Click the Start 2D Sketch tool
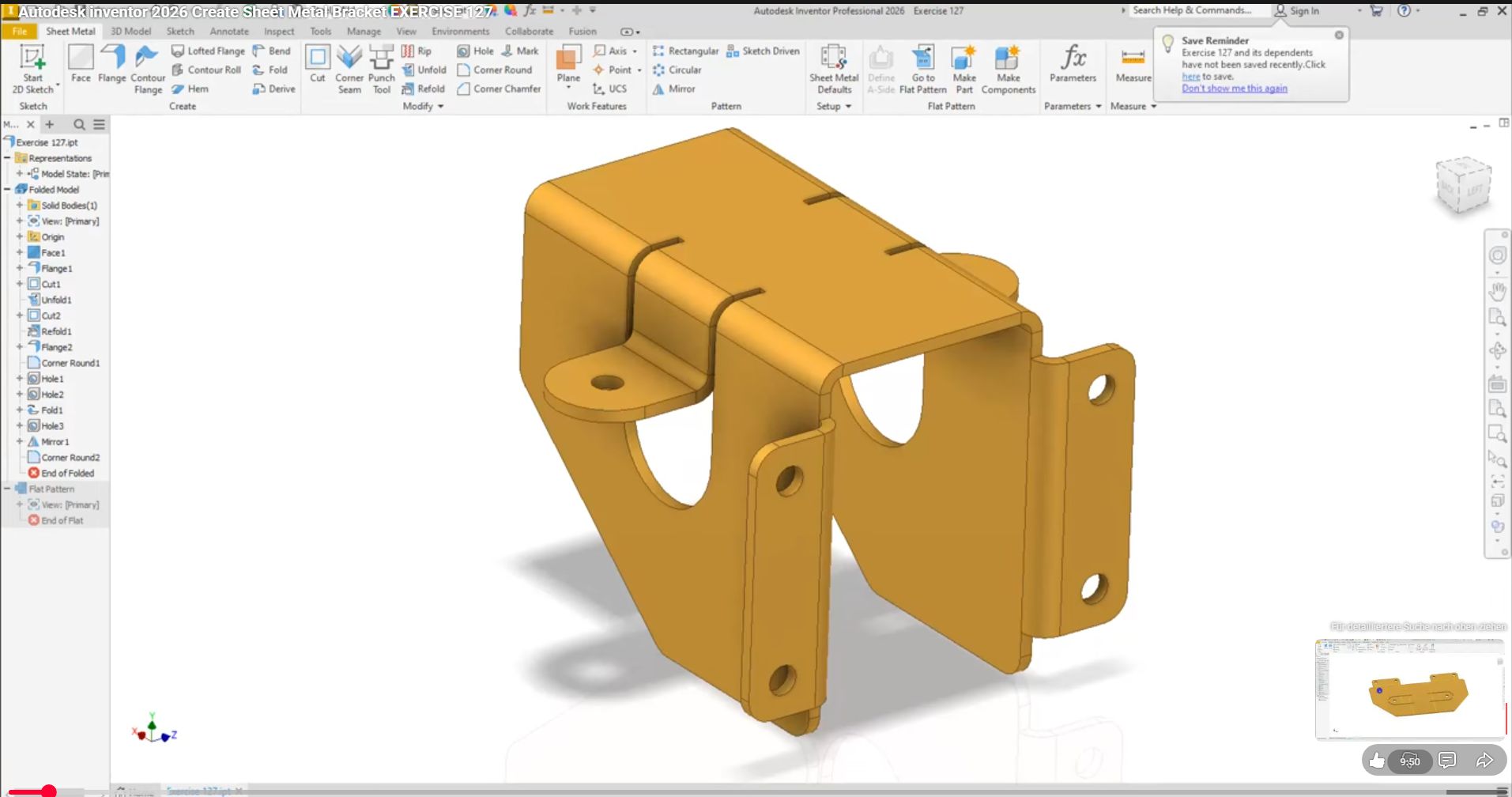Screen dimensions: 1512x797 click(x=32, y=68)
